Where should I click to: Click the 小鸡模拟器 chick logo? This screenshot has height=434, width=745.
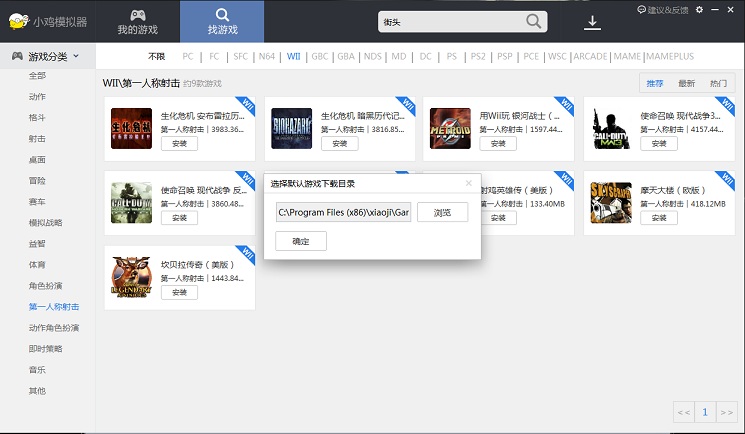pos(15,21)
